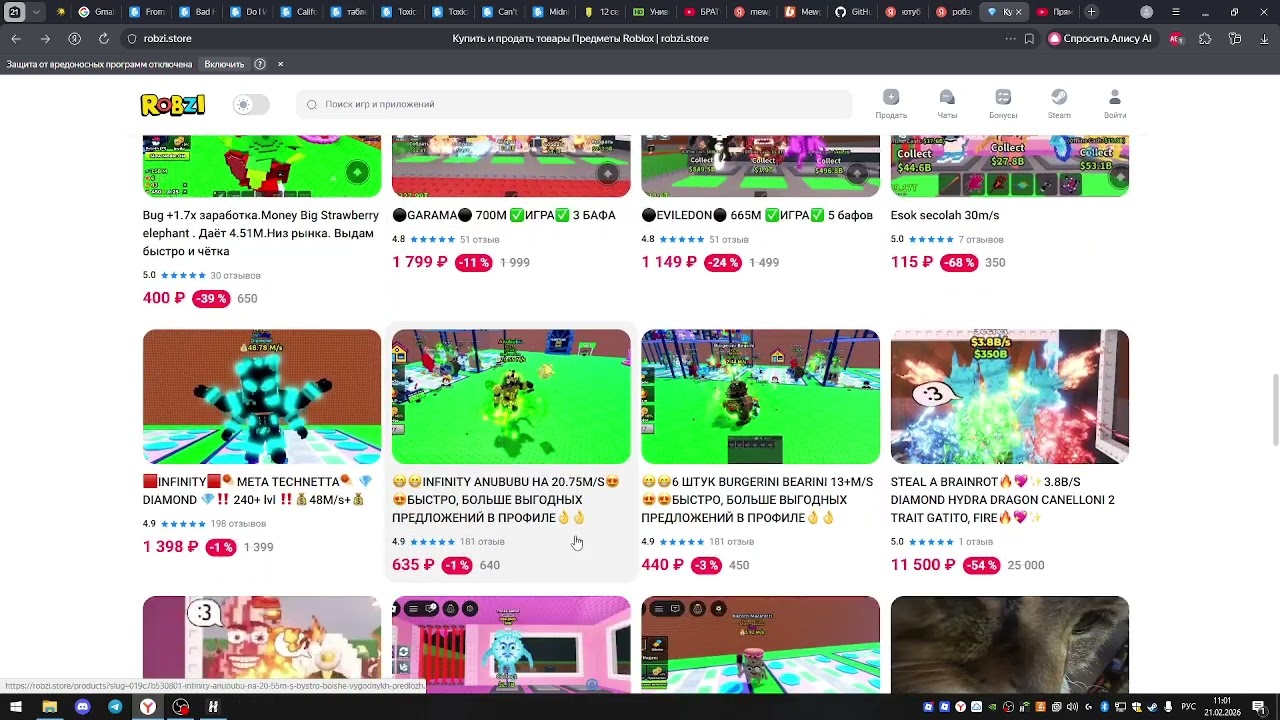Open INFINITY ANUBUBU НА 20.75M/S title

(x=506, y=499)
